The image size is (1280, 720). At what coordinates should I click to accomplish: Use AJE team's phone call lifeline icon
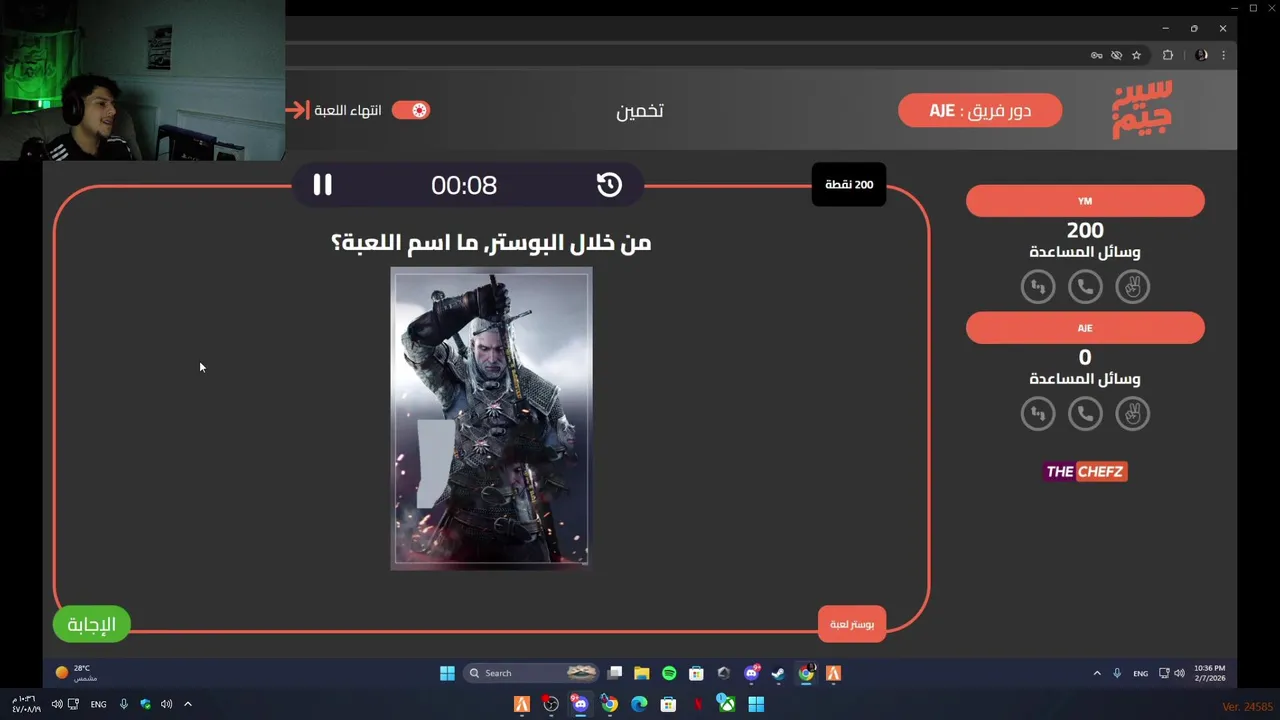tap(1085, 413)
